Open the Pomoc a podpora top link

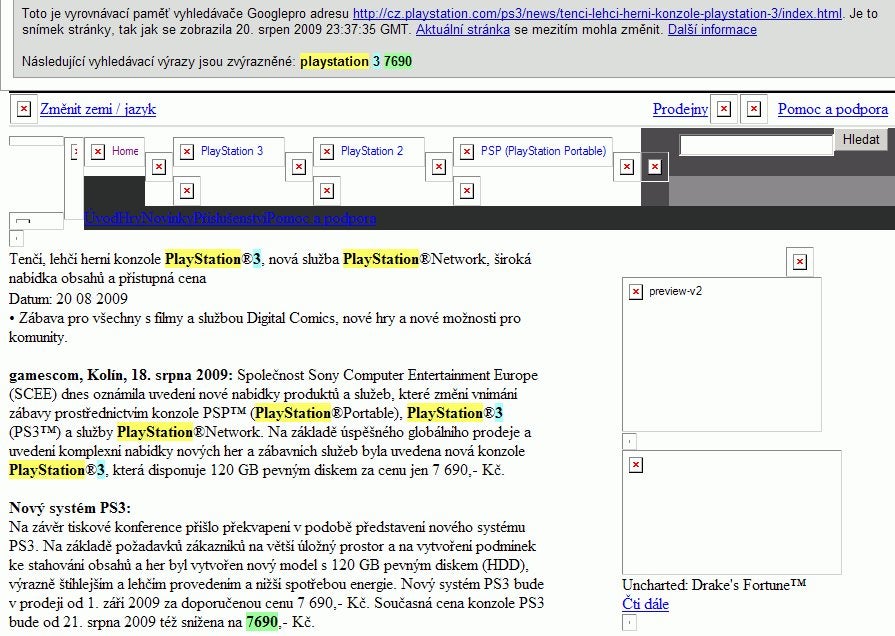pos(833,108)
